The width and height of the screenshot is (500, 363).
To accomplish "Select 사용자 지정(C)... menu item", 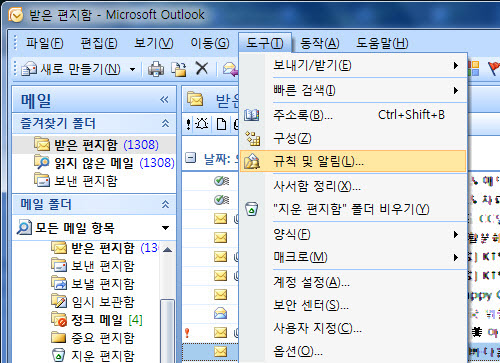I will point(353,328).
